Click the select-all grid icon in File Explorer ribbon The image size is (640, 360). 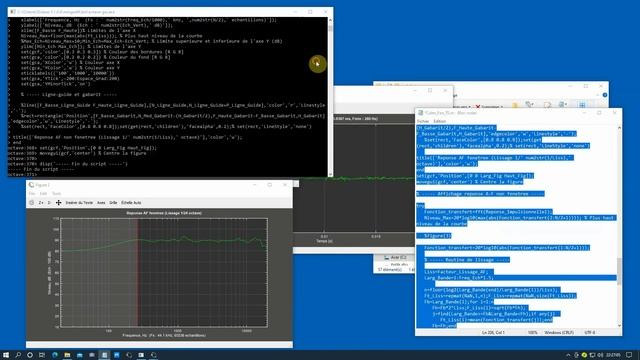(x=582, y=105)
